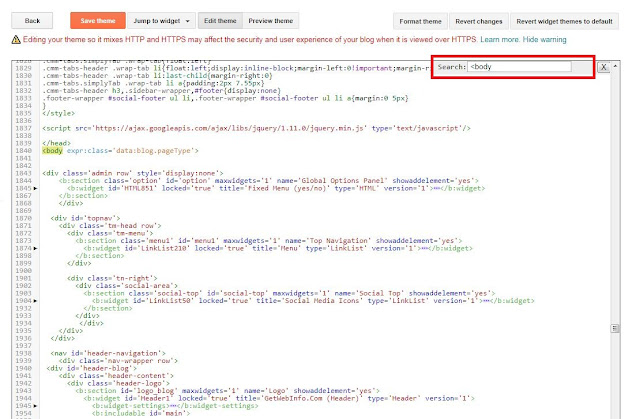This screenshot has height=419, width=640.
Task: Click the jquery.min.js script line
Action: click(x=256, y=128)
